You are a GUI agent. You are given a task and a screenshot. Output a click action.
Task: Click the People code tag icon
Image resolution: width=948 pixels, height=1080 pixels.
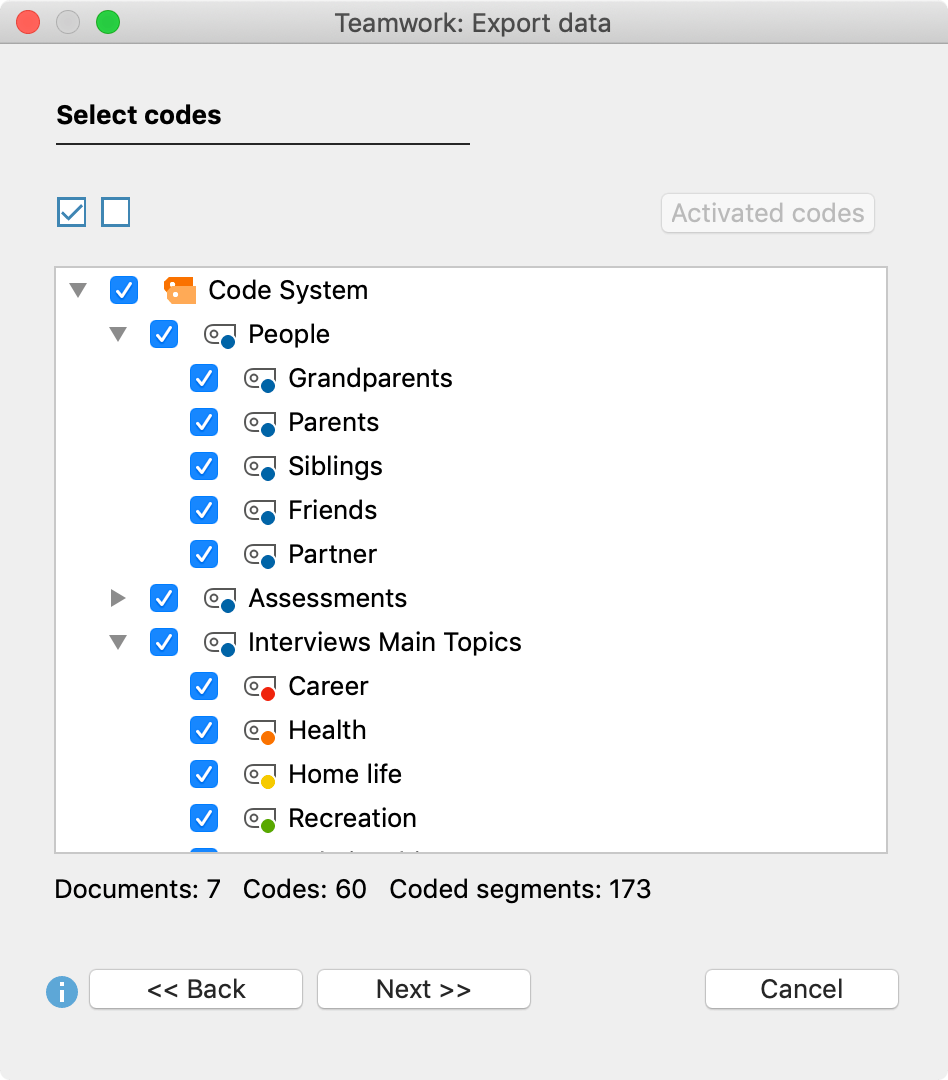pyautogui.click(x=220, y=335)
